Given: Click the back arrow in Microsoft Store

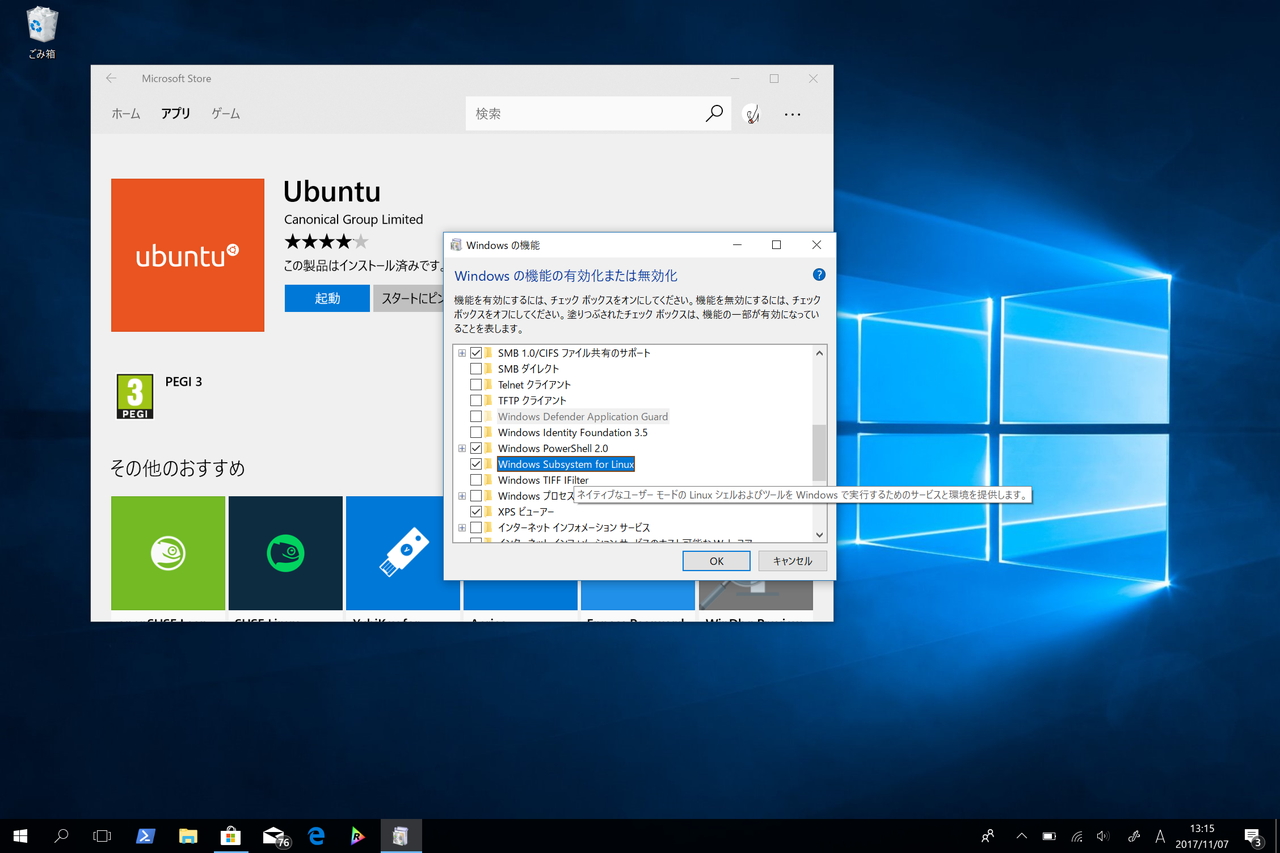Looking at the screenshot, I should [111, 78].
